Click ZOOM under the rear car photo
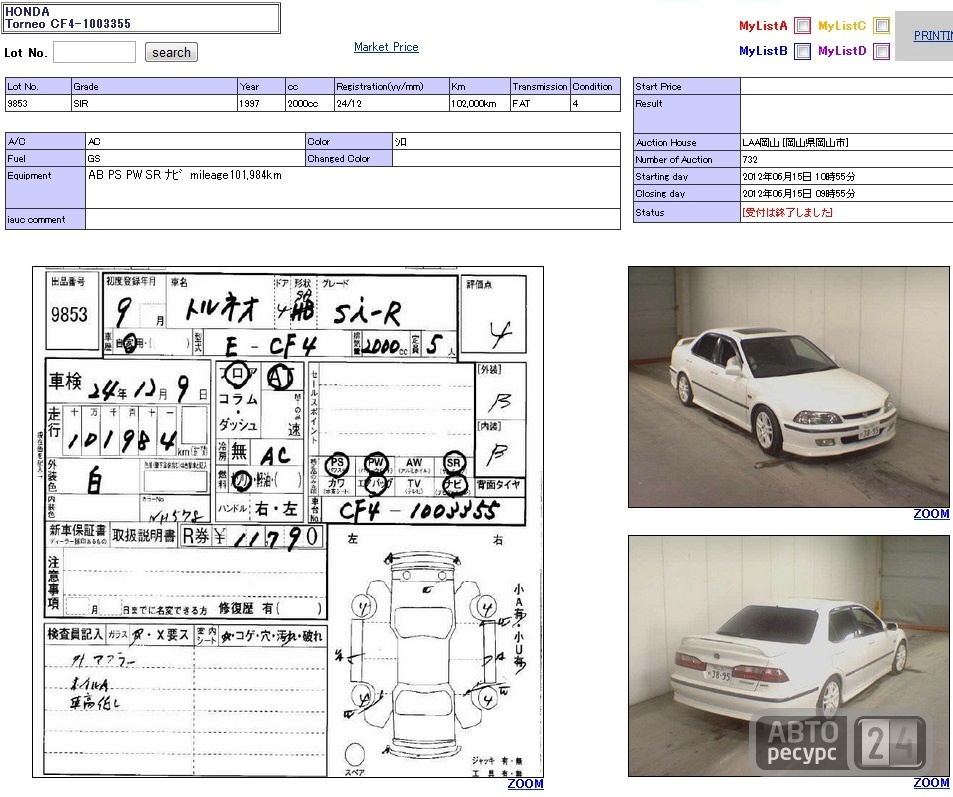This screenshot has width=953, height=797. (x=931, y=783)
